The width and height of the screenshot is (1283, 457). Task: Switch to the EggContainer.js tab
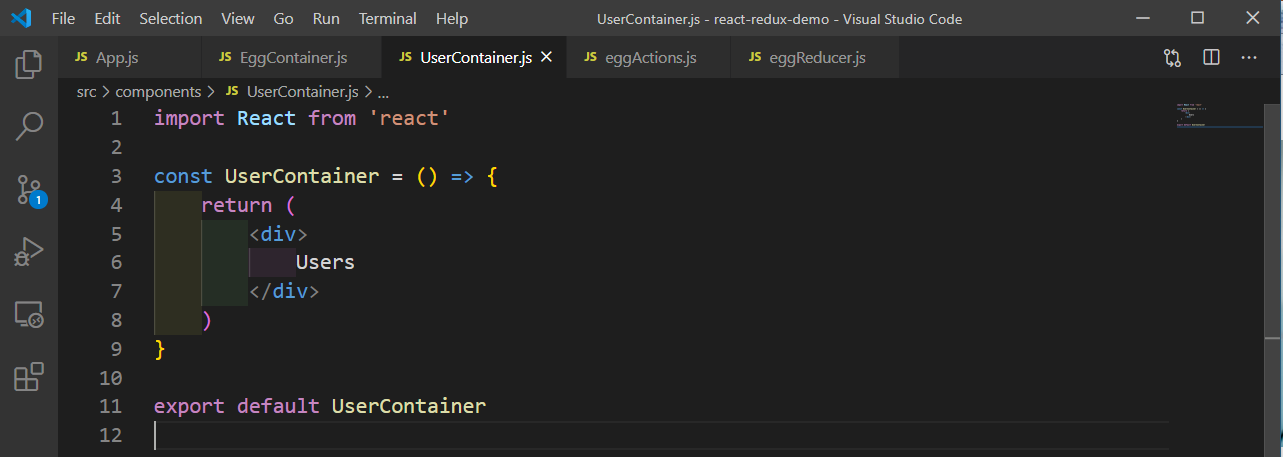point(291,58)
